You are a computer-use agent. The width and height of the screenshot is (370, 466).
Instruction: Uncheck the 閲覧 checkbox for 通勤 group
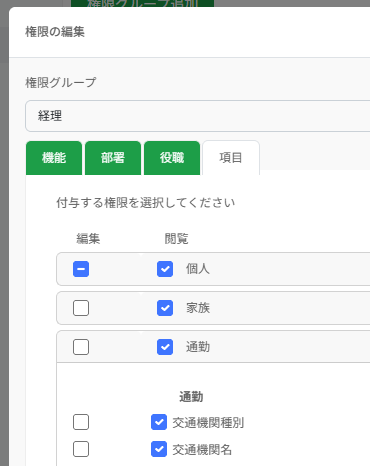coord(165,347)
